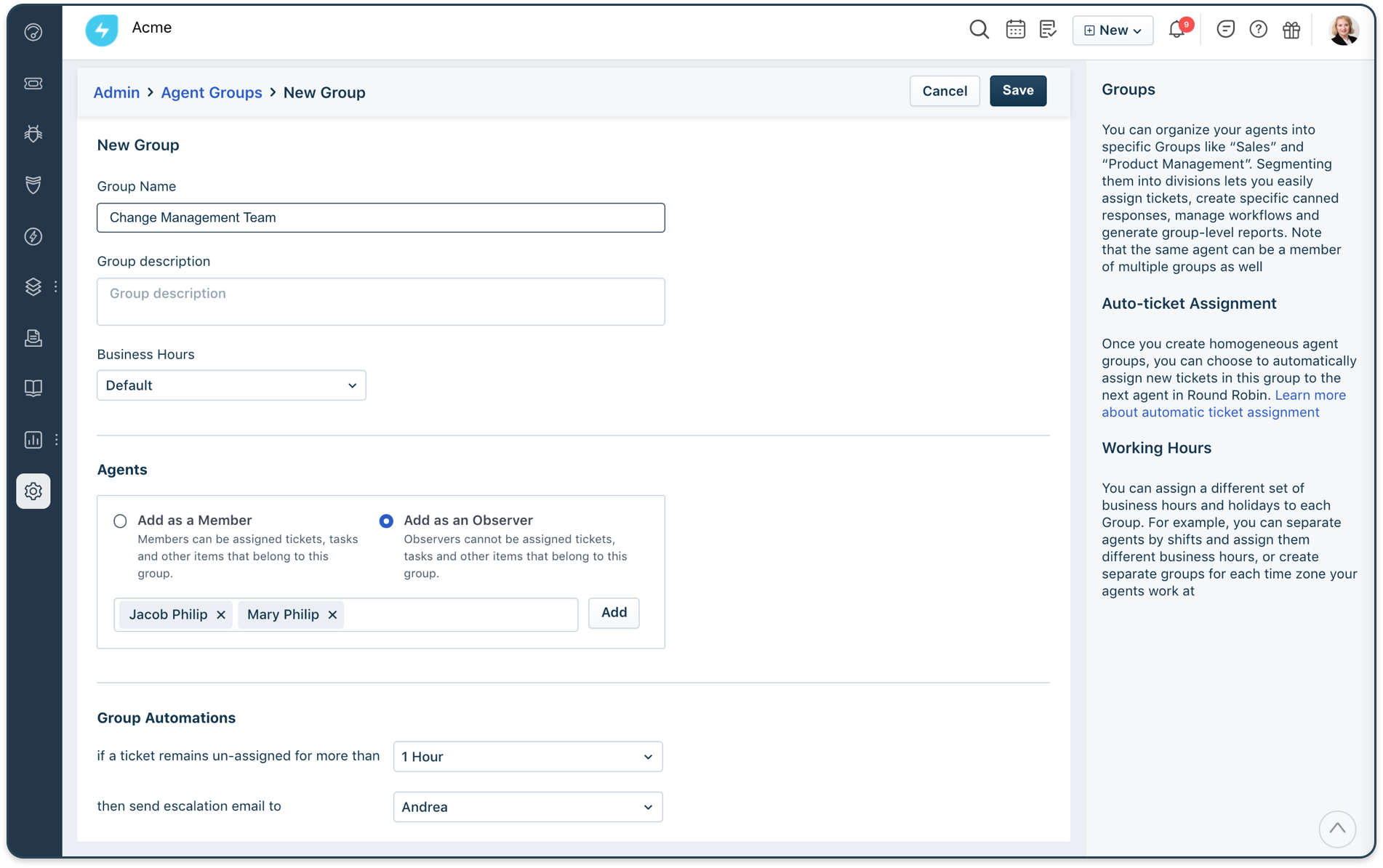The width and height of the screenshot is (1383, 868).
Task: Select the Add as an Observer radio button
Action: pyautogui.click(x=386, y=521)
